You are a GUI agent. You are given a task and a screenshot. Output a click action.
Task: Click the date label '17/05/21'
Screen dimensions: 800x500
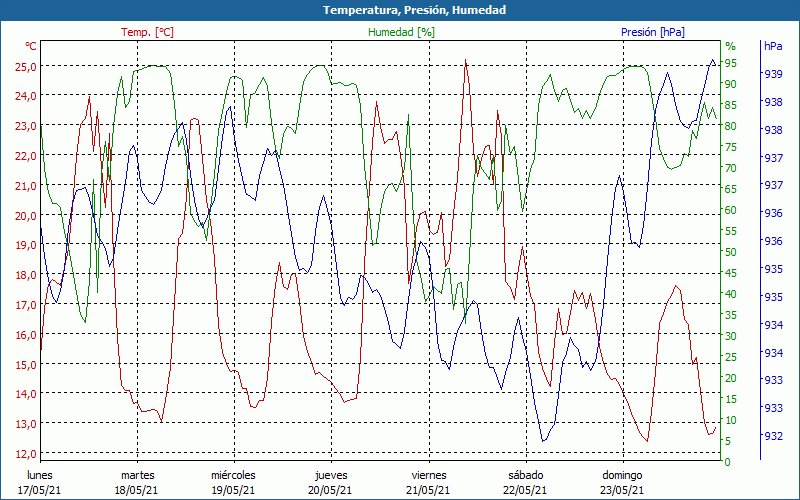click(39, 490)
